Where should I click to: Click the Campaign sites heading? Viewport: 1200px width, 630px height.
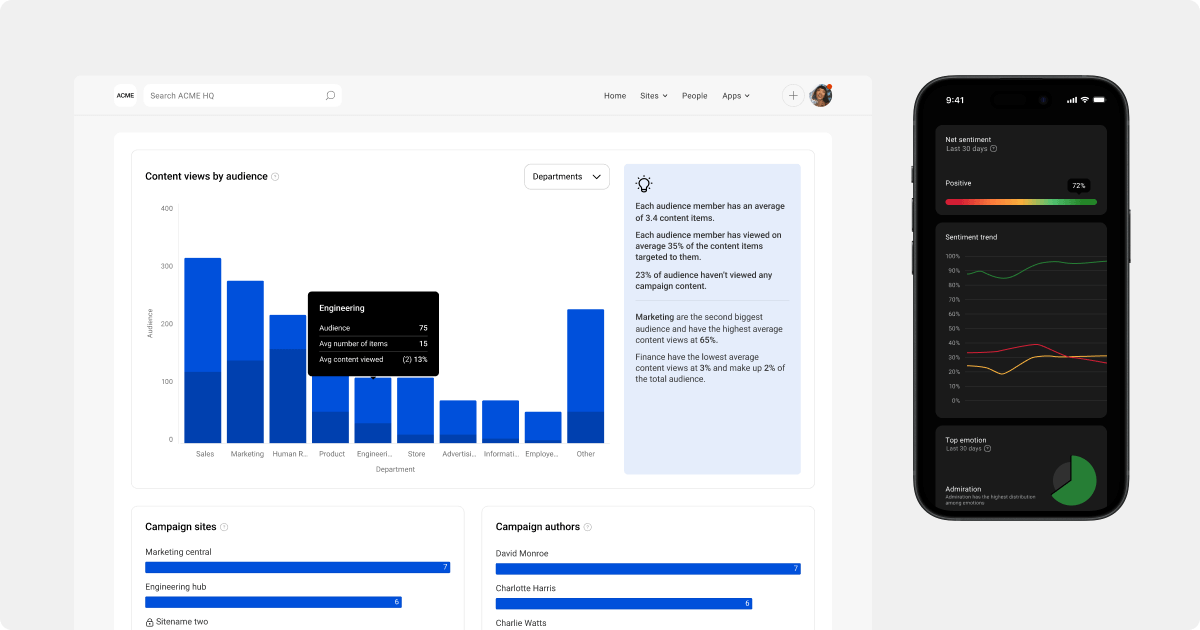(180, 527)
